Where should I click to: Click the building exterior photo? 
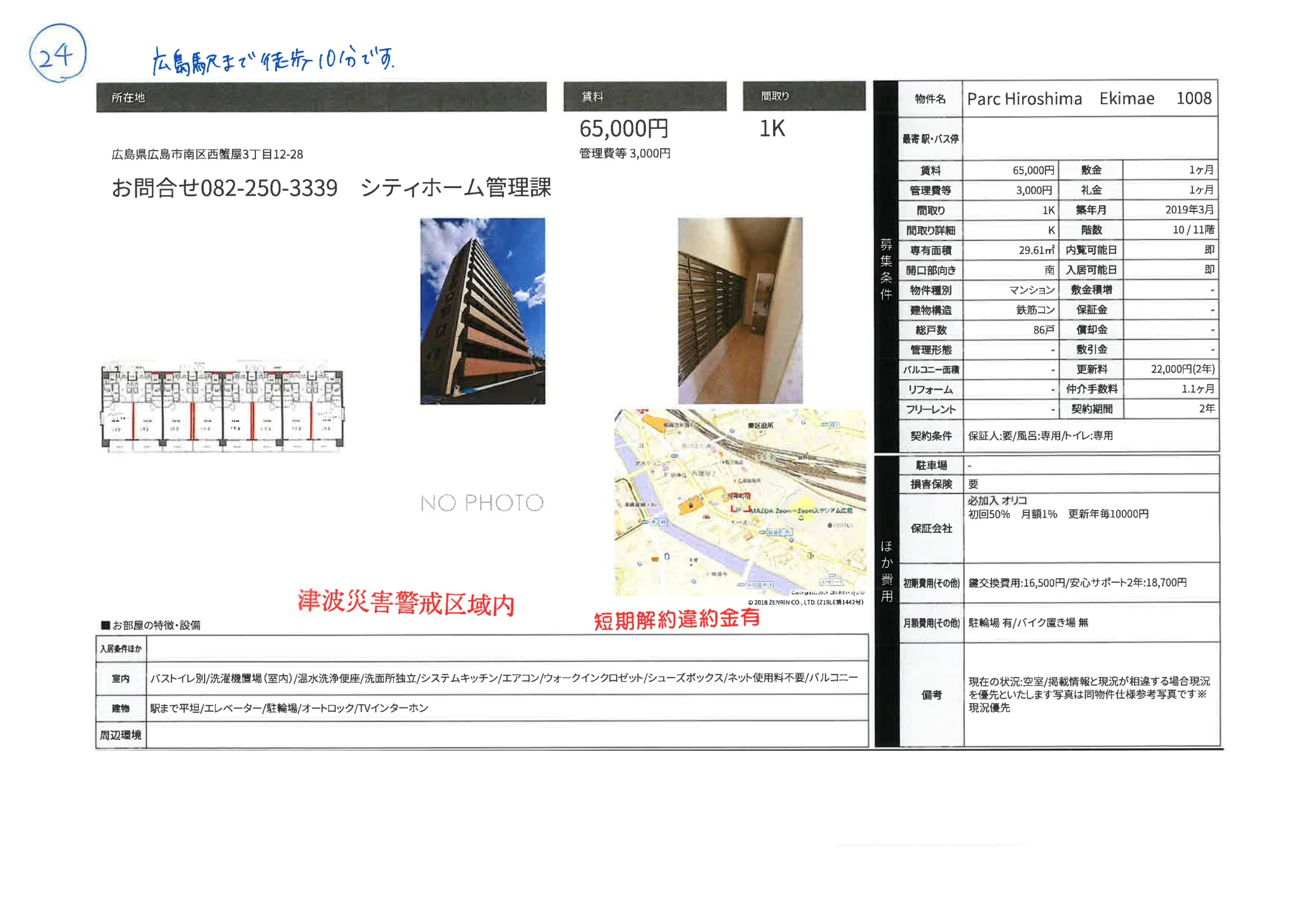pyautogui.click(x=483, y=311)
